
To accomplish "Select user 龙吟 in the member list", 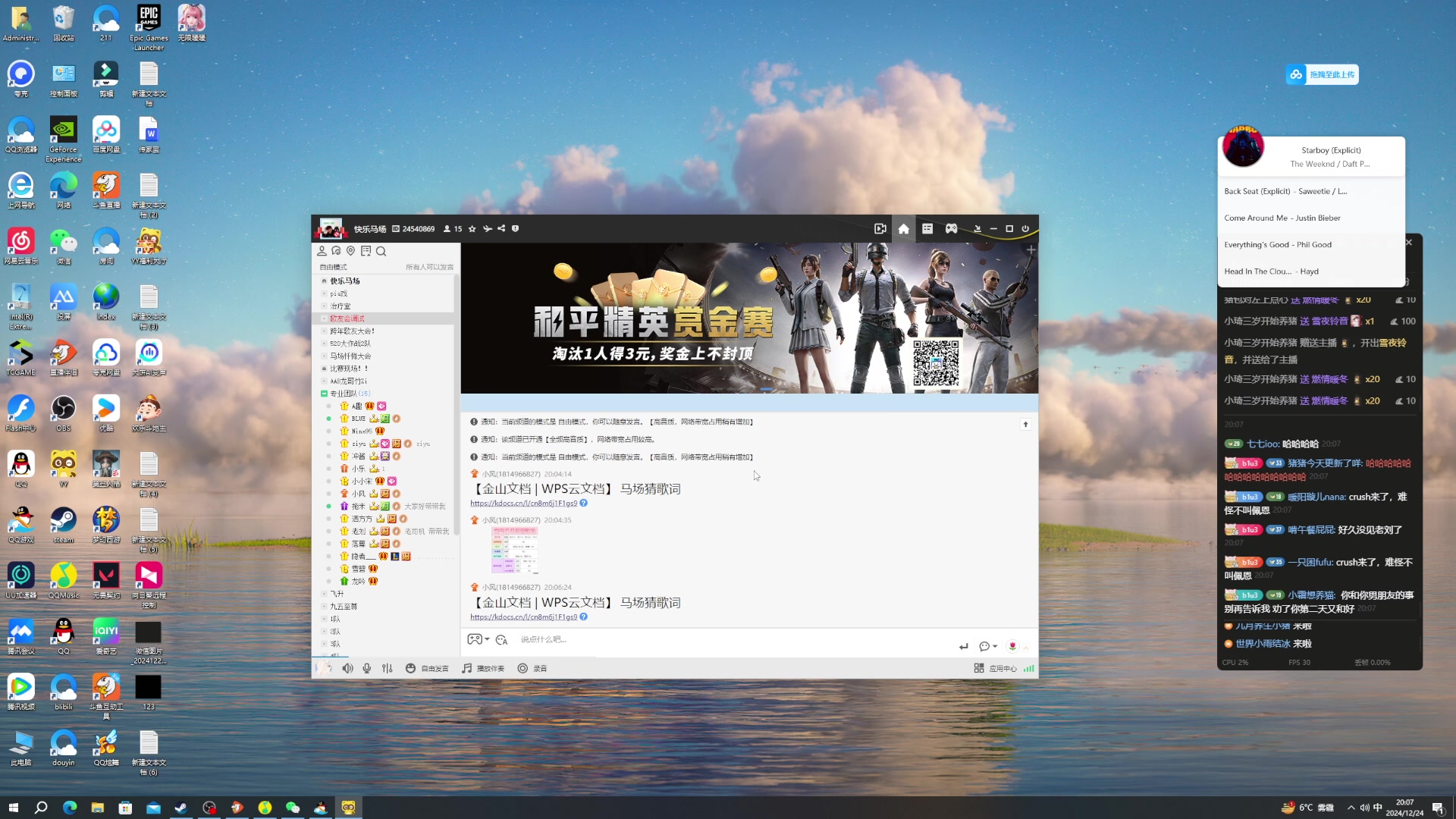I will pos(358,582).
